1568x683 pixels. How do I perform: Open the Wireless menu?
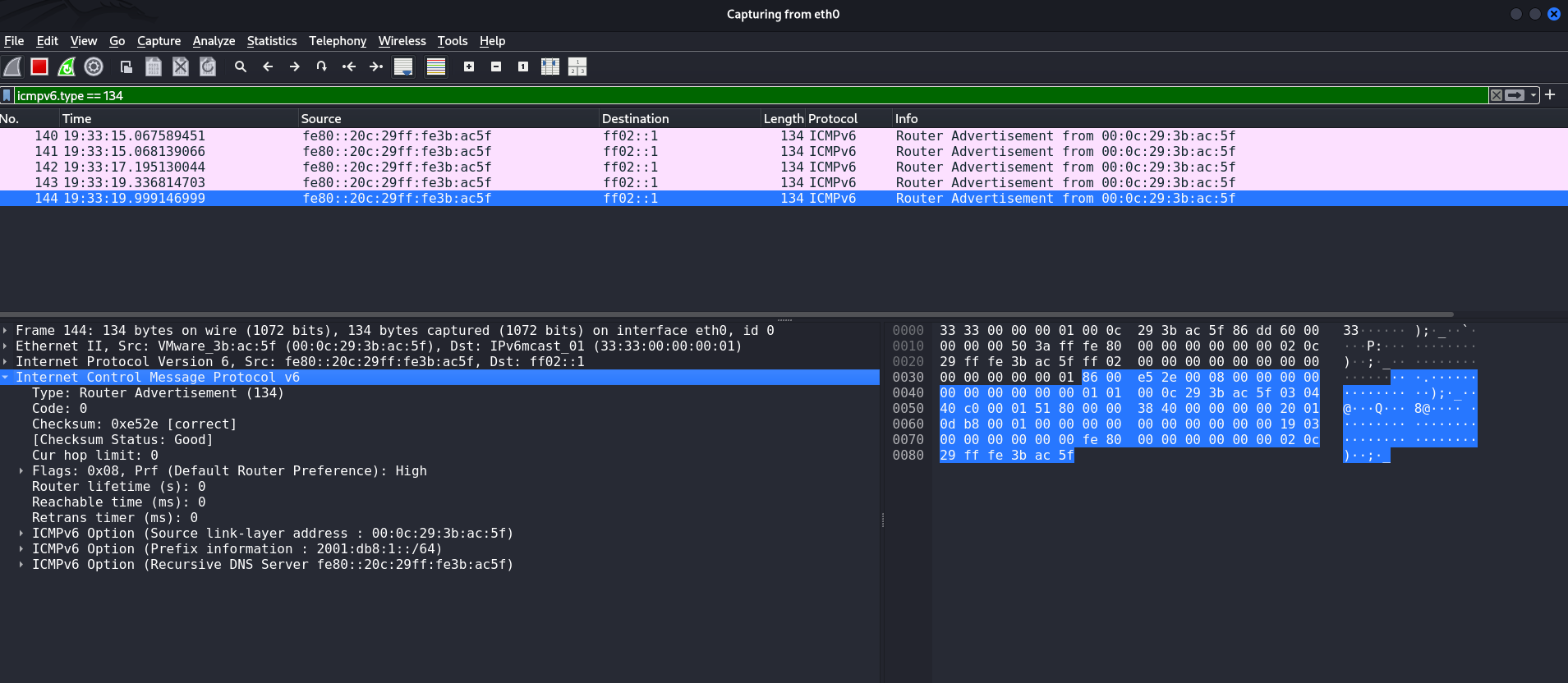(402, 41)
